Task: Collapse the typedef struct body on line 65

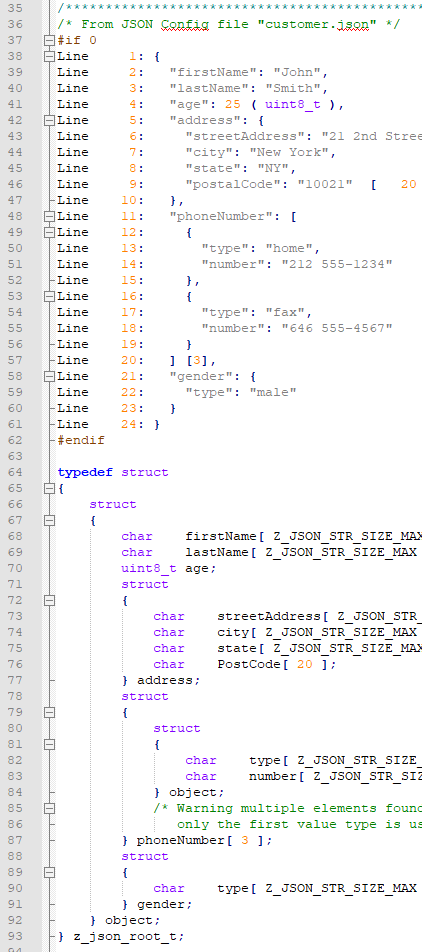Action: (x=49, y=488)
